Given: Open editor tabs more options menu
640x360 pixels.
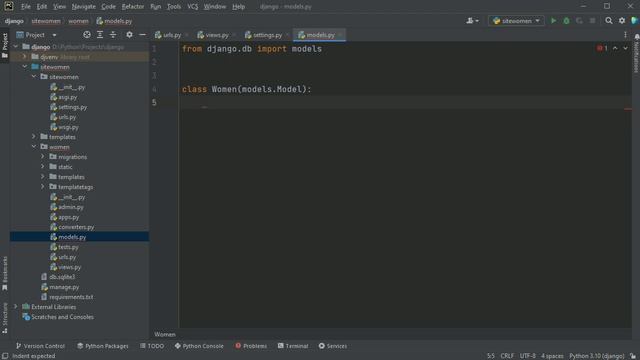Looking at the screenshot, I should click(625, 35).
